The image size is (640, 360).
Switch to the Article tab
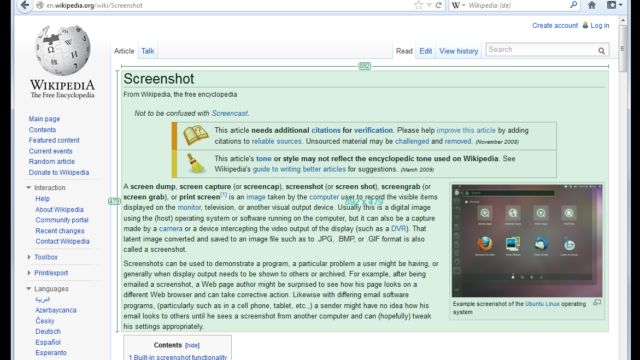[124, 51]
